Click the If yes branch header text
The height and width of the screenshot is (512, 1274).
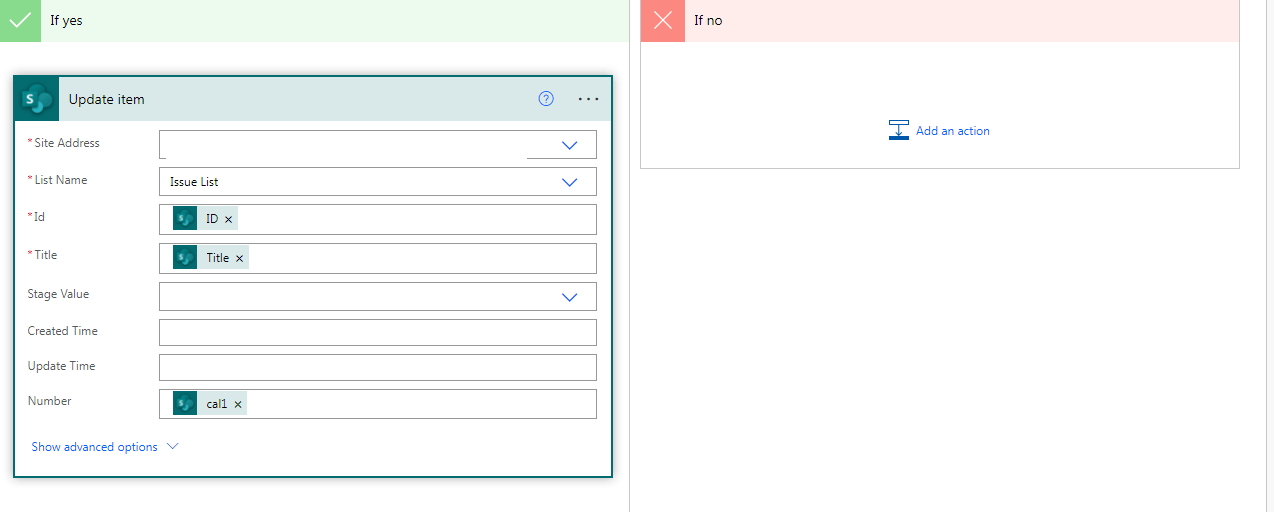coord(66,20)
